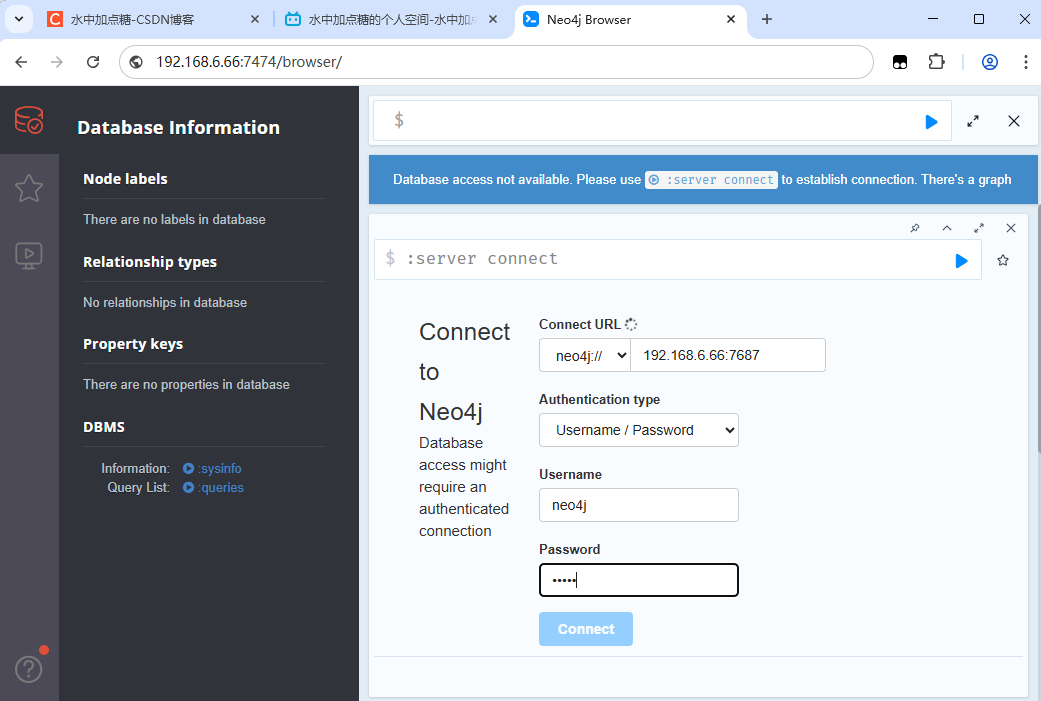The height and width of the screenshot is (701, 1041).
Task: Click 'There are no labels in database' text
Action: [174, 220]
